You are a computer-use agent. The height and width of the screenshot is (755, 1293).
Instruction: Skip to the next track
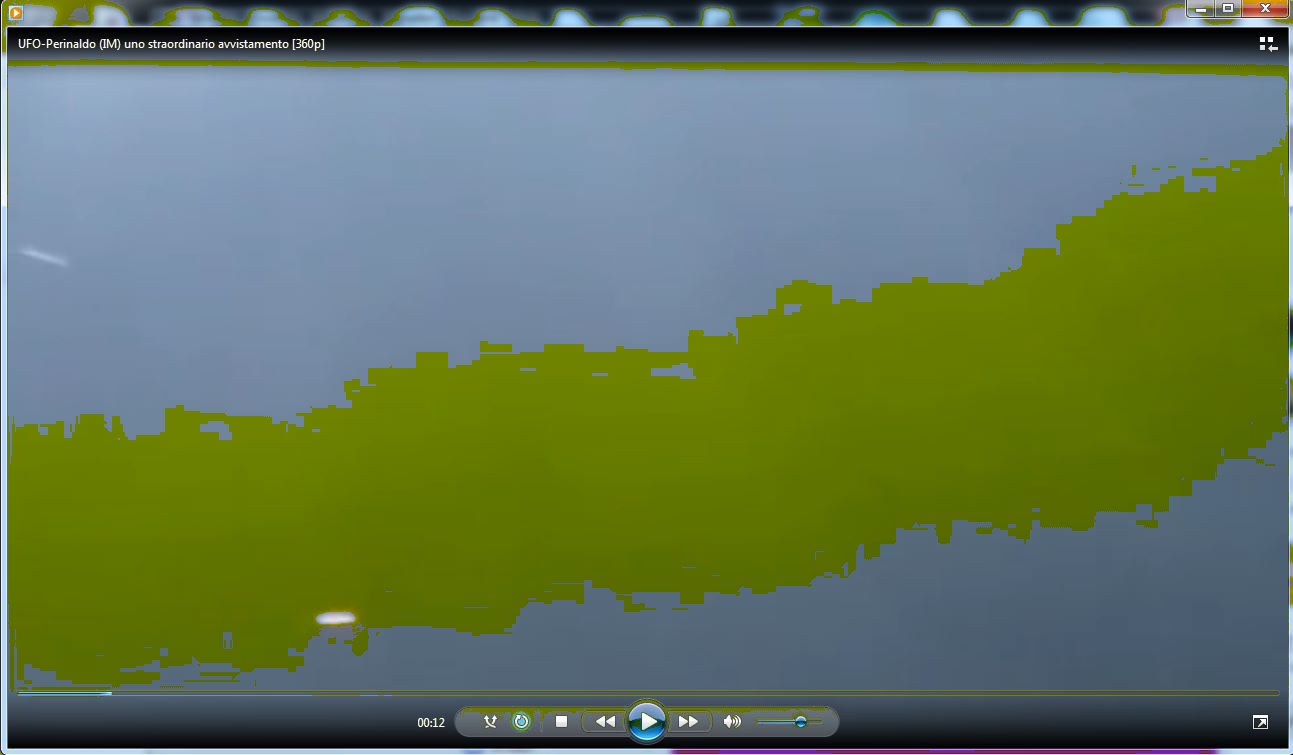coord(689,721)
